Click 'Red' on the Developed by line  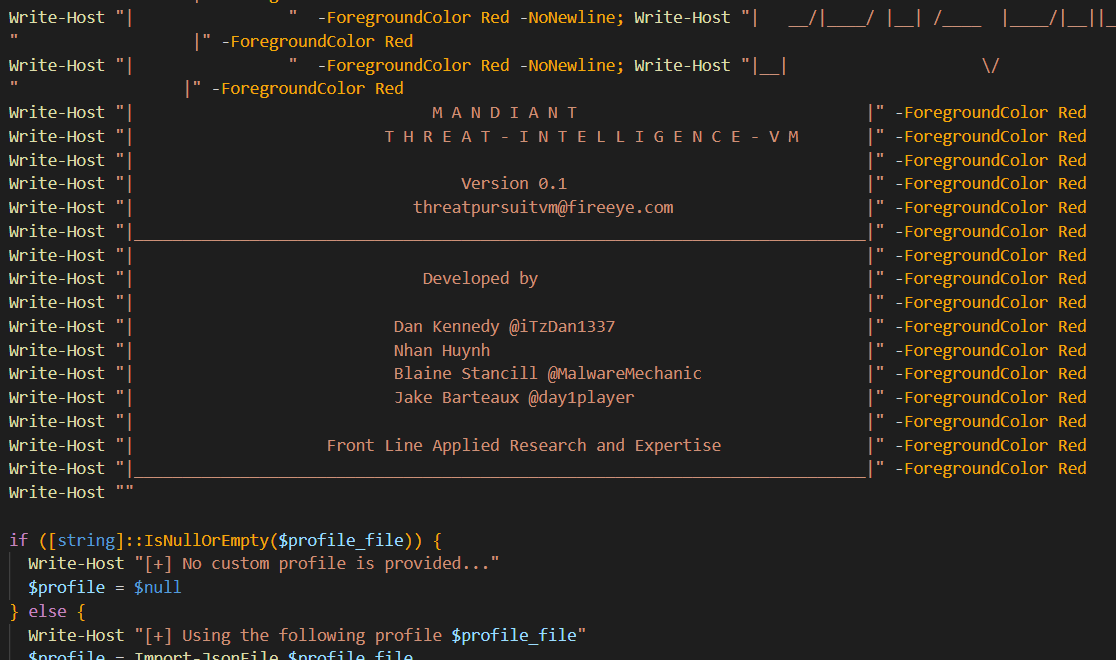[x=1072, y=279]
